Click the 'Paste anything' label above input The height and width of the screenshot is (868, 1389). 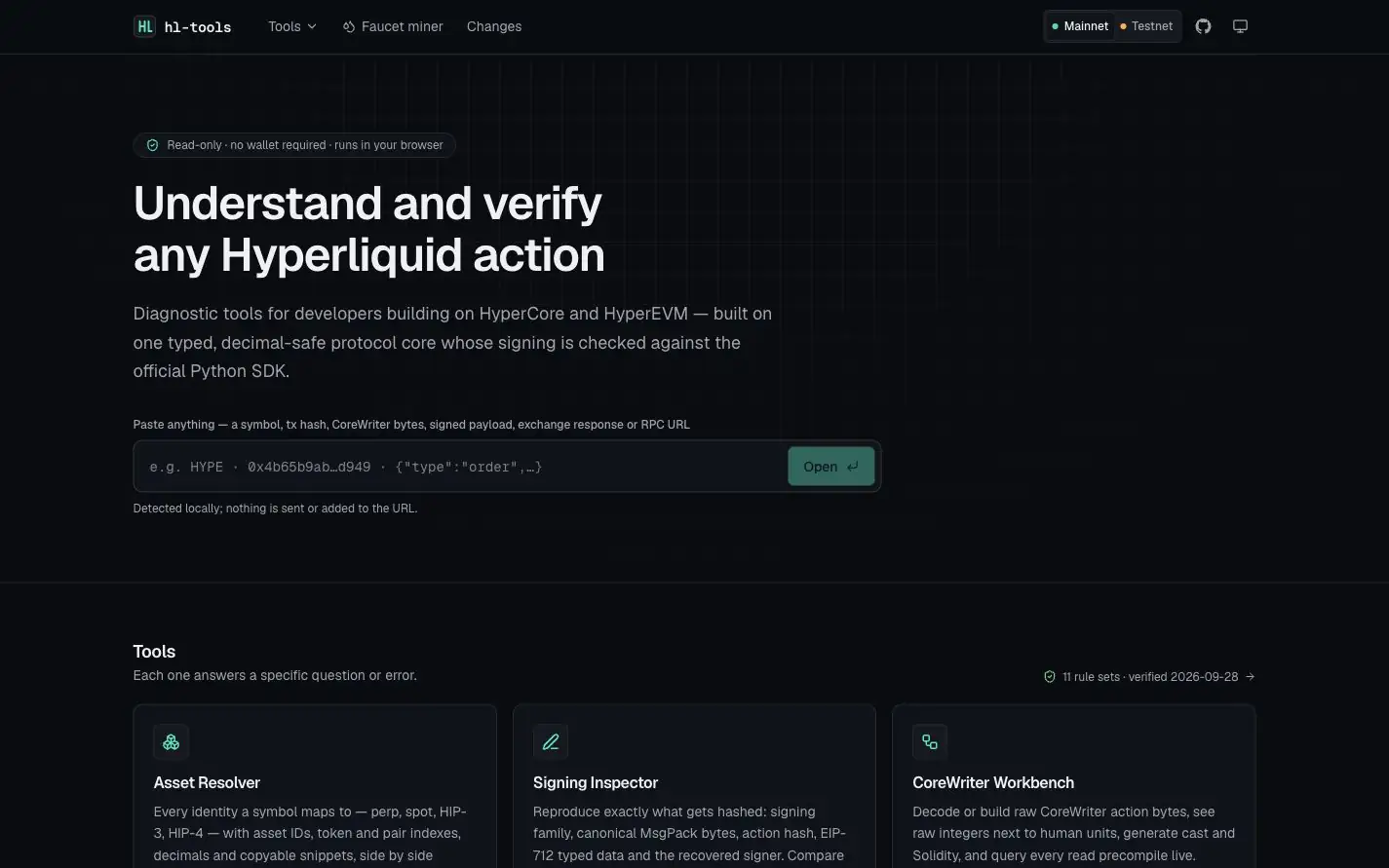[411, 425]
